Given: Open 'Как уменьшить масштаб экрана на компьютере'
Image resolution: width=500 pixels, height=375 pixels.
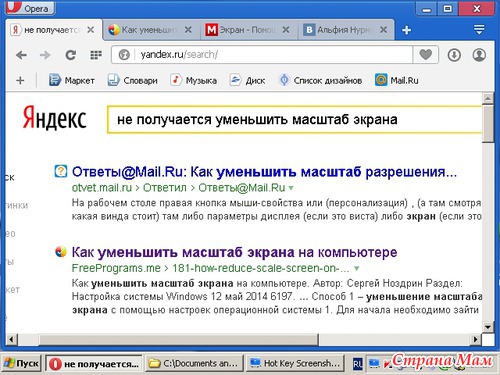Looking at the screenshot, I should [234, 252].
